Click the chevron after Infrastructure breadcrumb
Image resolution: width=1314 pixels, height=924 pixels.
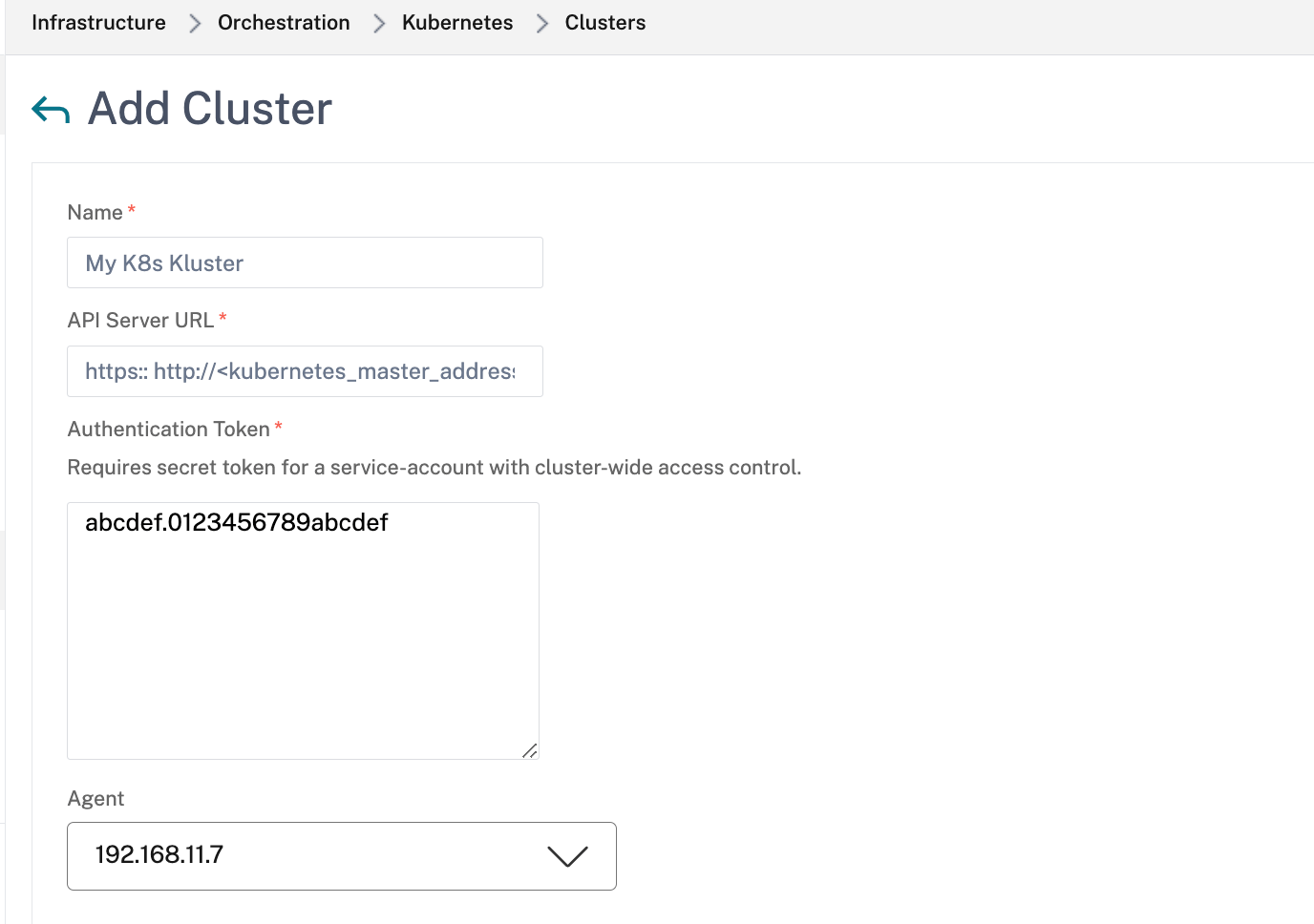point(195,24)
